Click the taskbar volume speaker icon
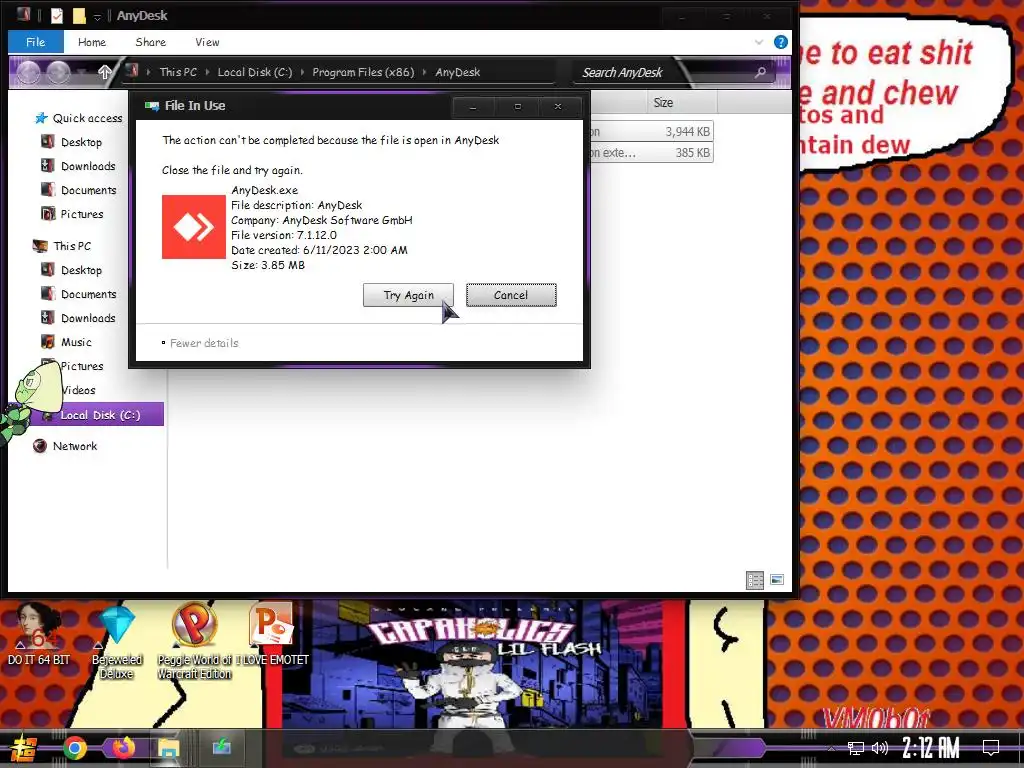The height and width of the screenshot is (768, 1024). coord(880,748)
